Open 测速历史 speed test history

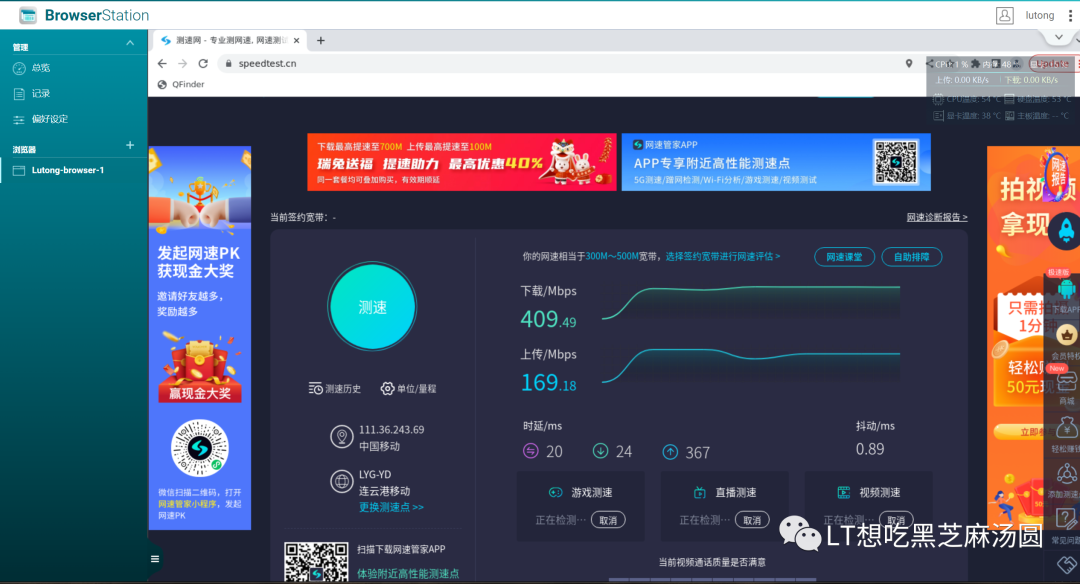[x=335, y=388]
